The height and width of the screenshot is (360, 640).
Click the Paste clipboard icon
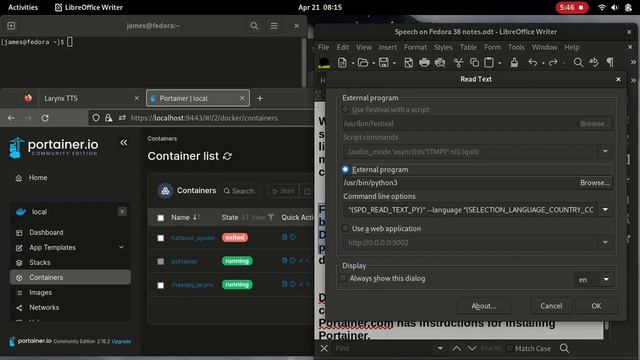click(x=489, y=62)
